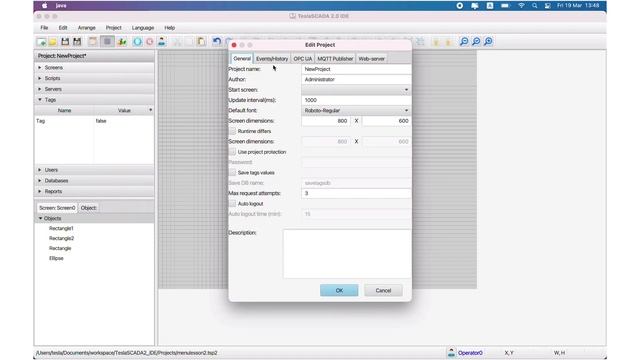Click the blue circle toolbar icon

[138, 42]
